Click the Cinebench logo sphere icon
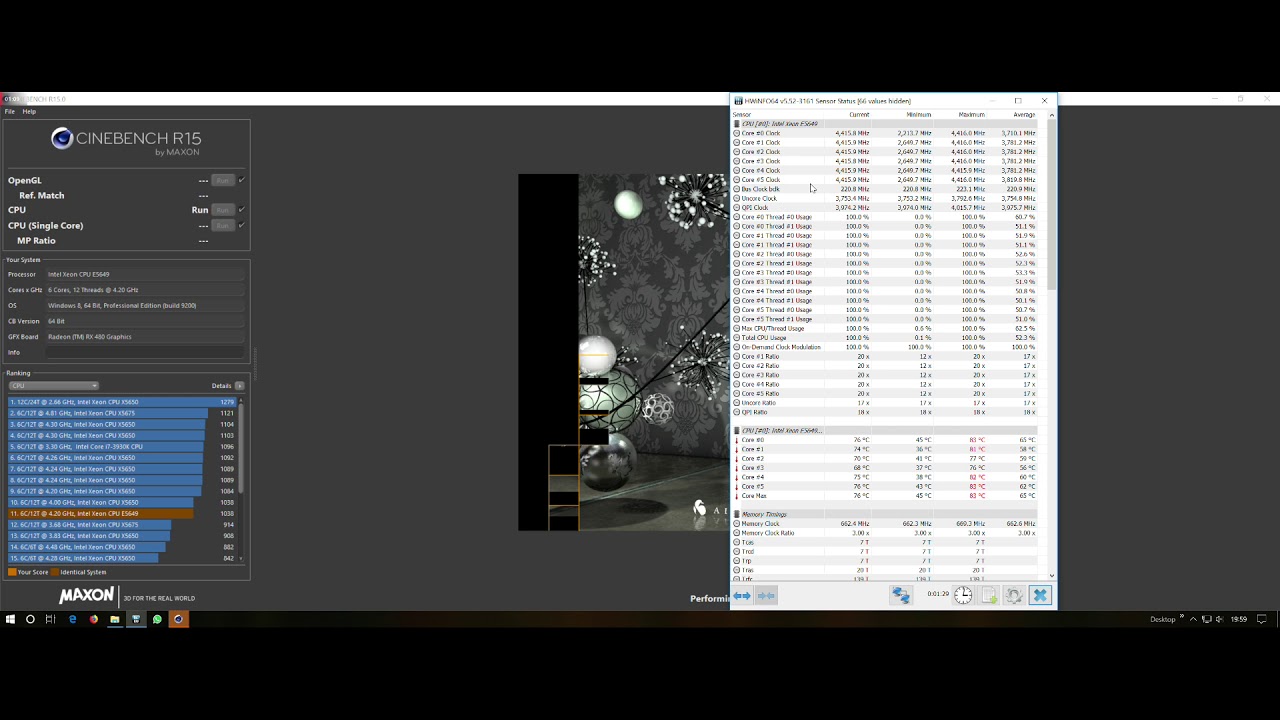1280x720 pixels. click(x=62, y=139)
